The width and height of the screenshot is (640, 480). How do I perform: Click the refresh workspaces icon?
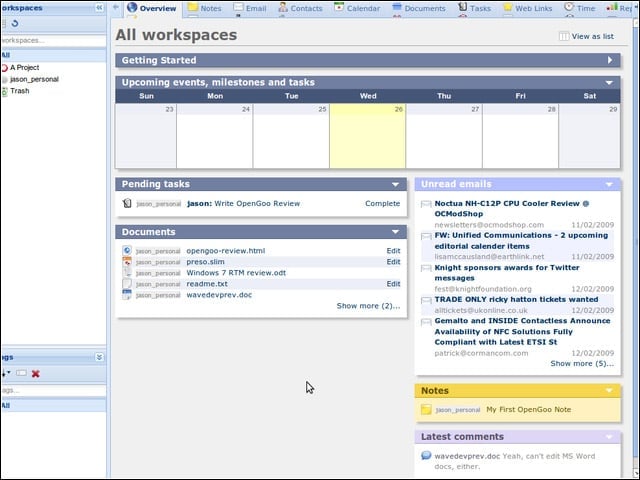click(15, 23)
